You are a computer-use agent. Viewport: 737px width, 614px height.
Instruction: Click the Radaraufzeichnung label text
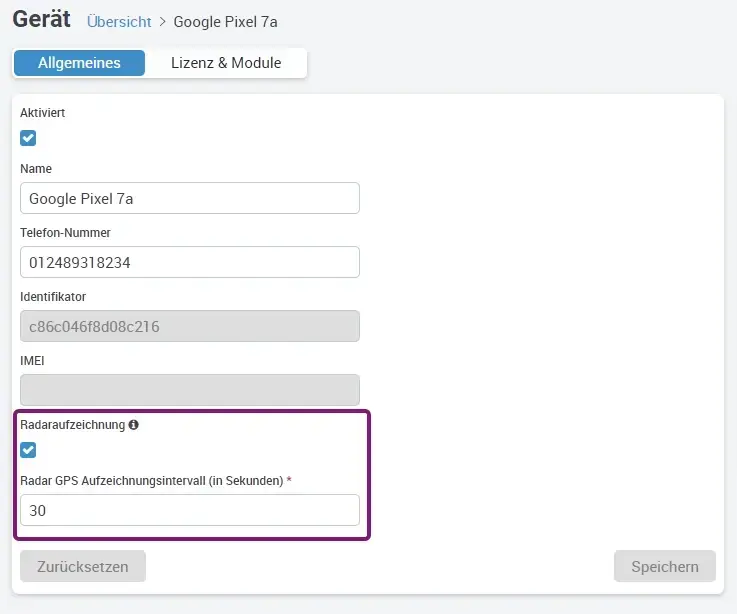click(72, 425)
